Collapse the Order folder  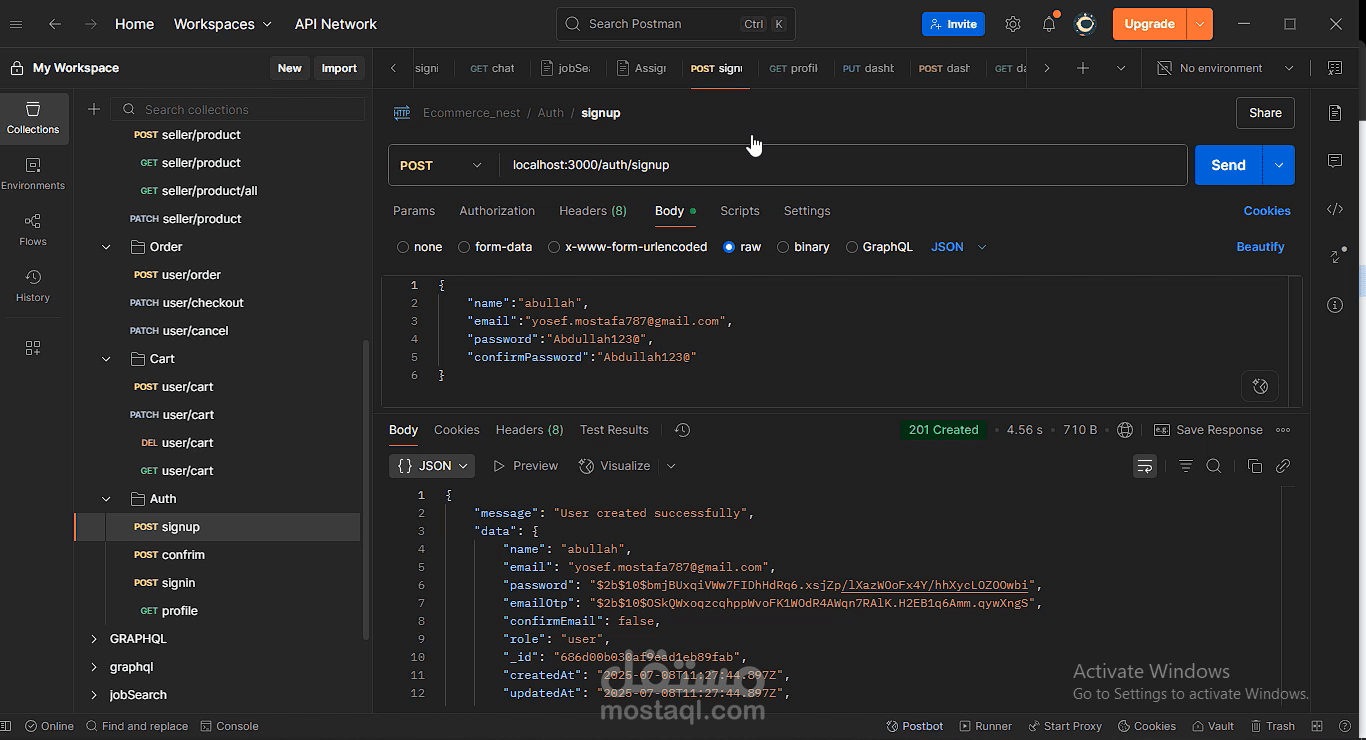[106, 247]
